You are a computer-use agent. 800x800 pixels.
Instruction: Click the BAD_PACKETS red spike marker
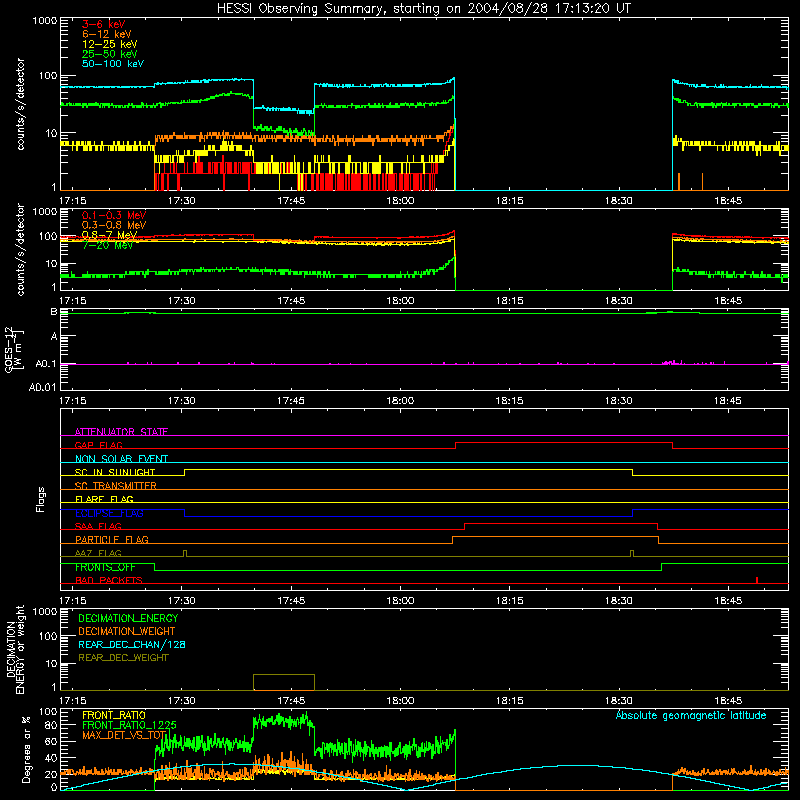pyautogui.click(x=757, y=580)
